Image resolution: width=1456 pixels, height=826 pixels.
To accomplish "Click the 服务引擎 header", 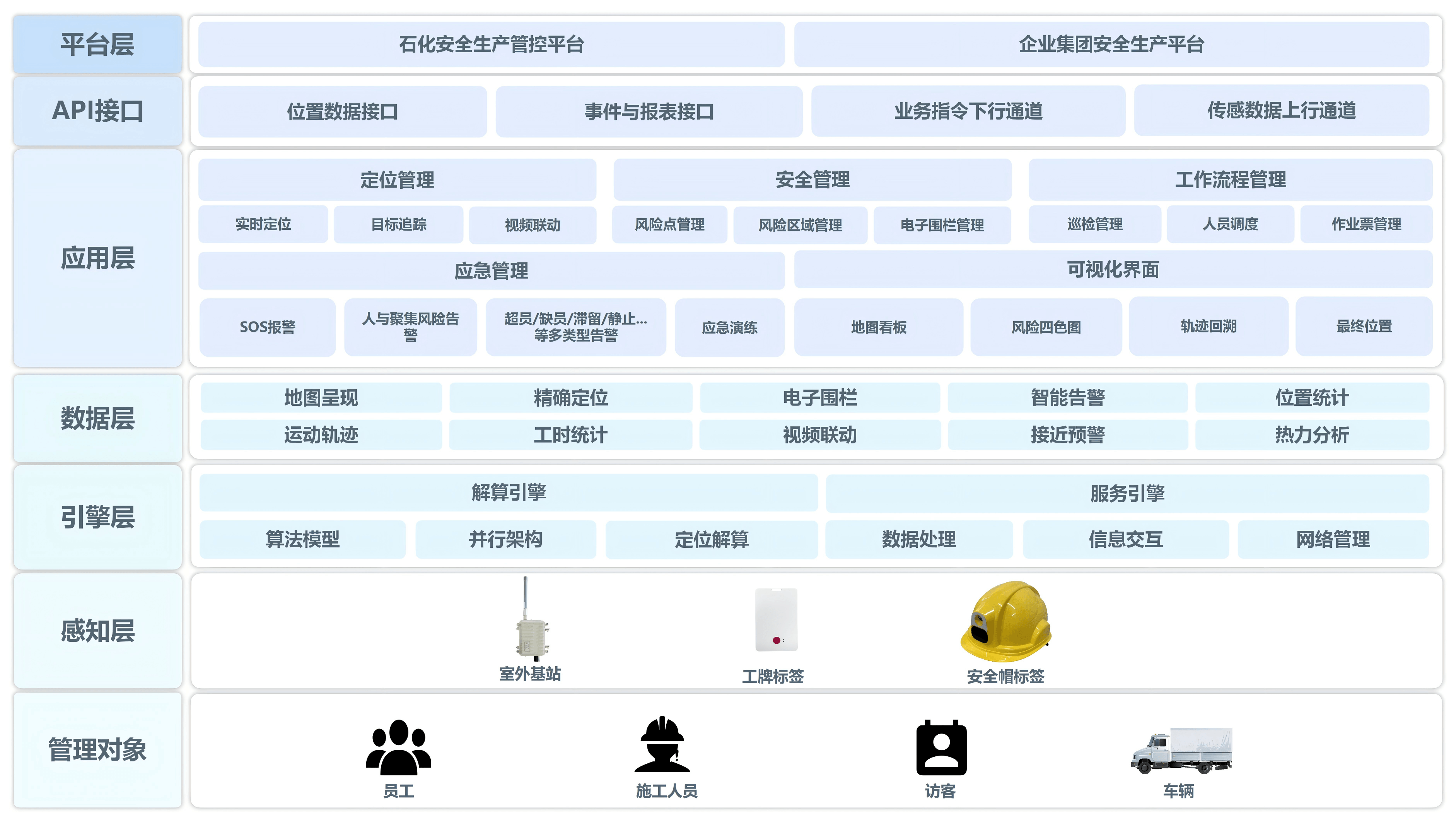I will click(x=1127, y=494).
